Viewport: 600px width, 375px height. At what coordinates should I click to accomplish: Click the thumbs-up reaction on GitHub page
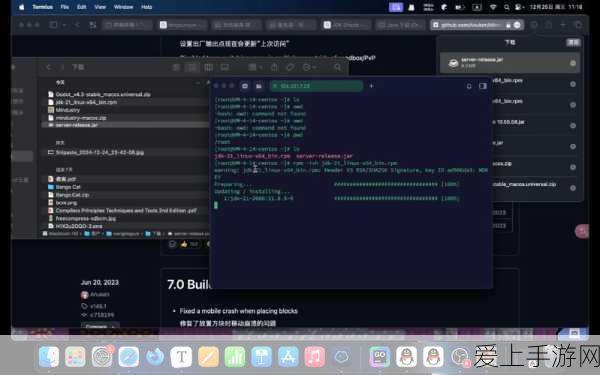click(x=189, y=244)
